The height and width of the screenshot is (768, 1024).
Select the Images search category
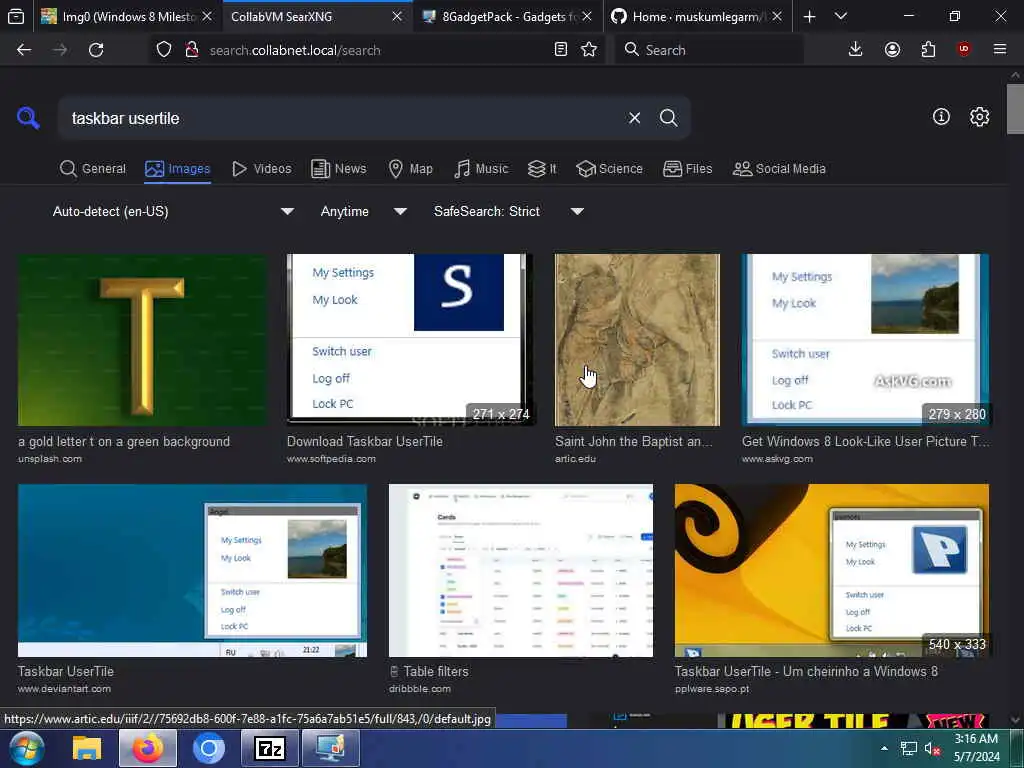[x=178, y=168]
